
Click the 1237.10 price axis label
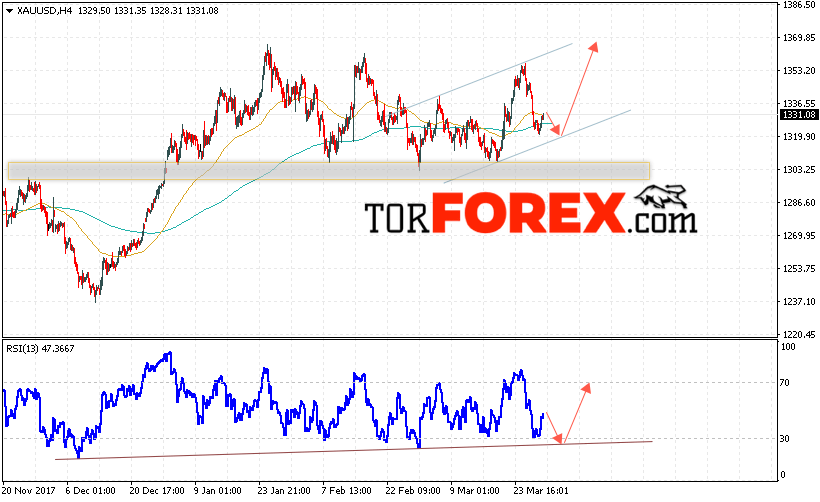pos(799,301)
